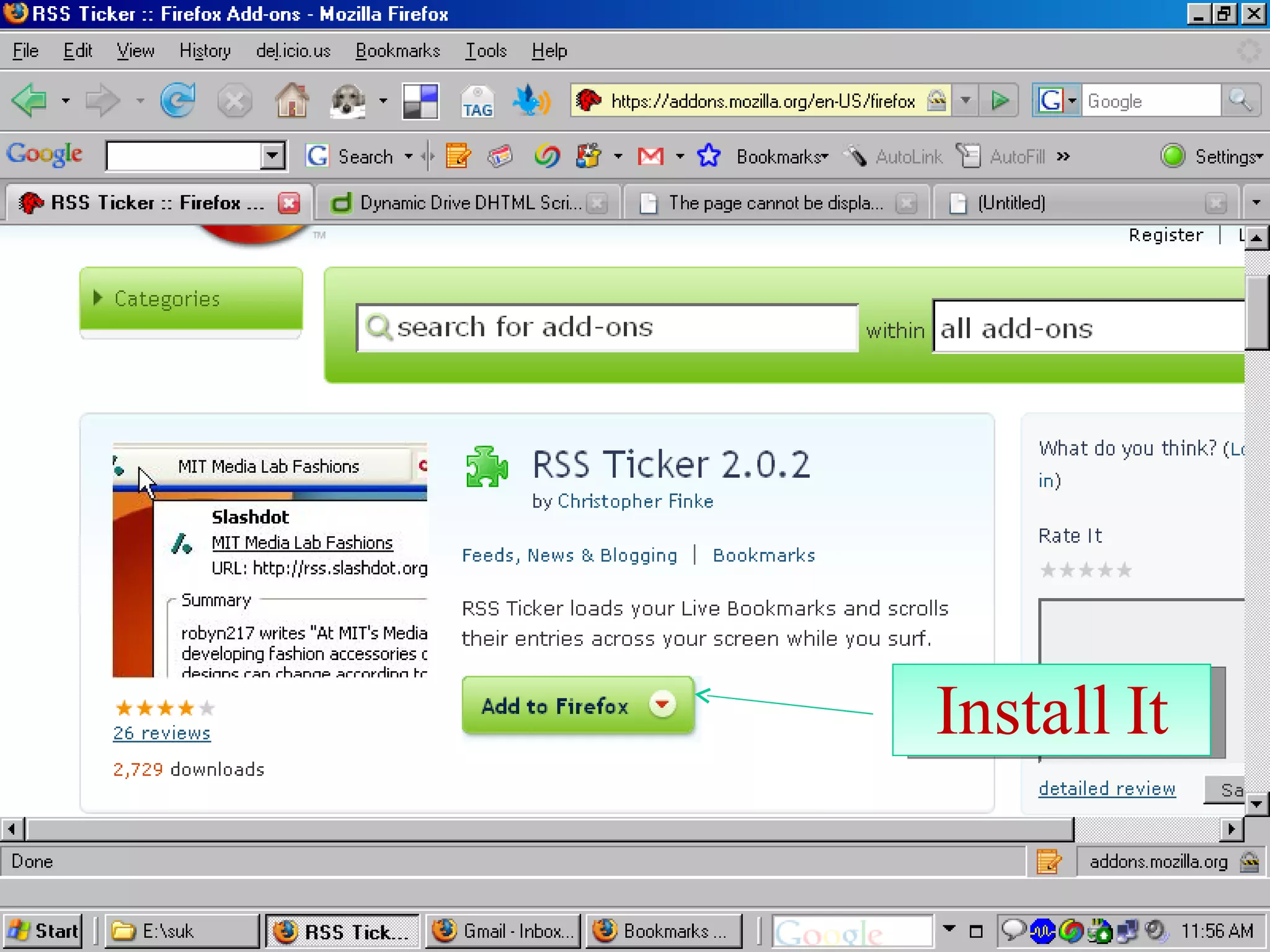
Task: Click the review text box
Action: 1142,632
